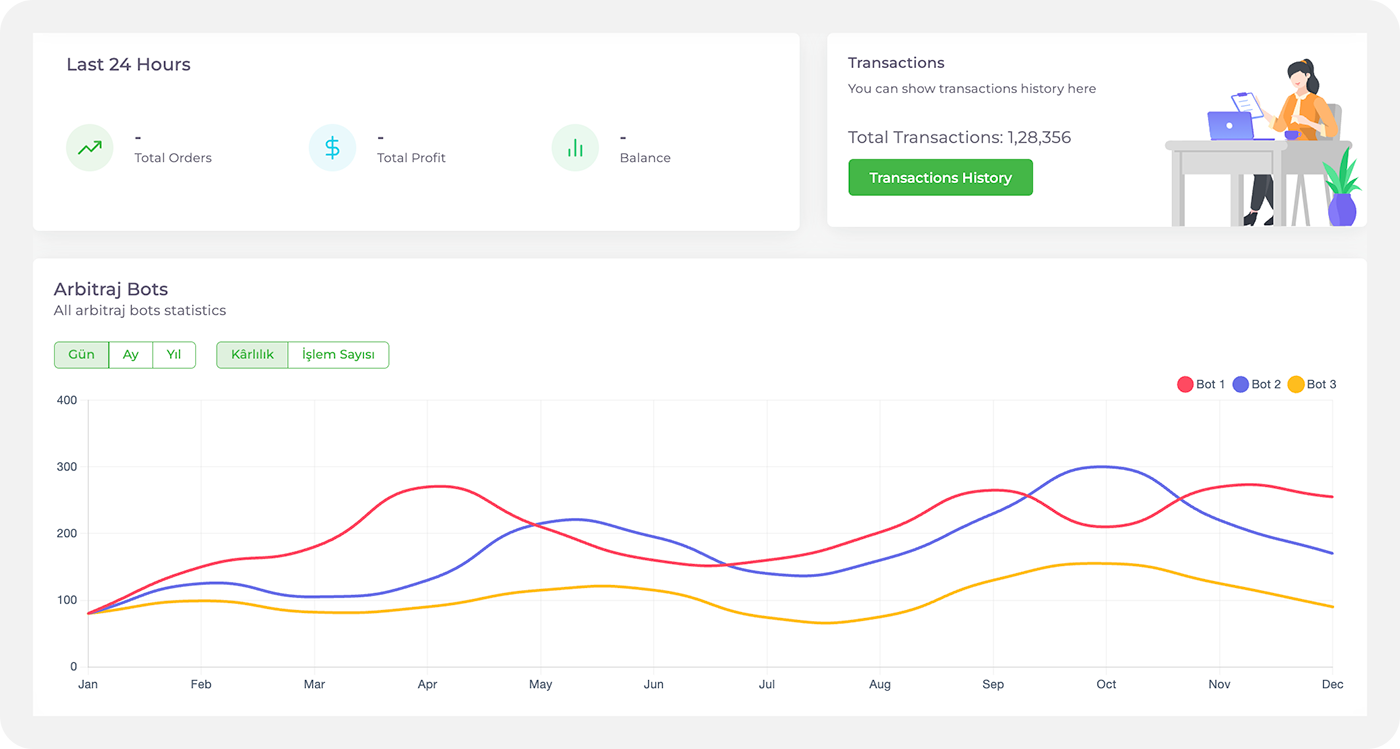Image resolution: width=1400 pixels, height=749 pixels.
Task: Select the Kârlılık metric tab
Action: click(x=252, y=355)
